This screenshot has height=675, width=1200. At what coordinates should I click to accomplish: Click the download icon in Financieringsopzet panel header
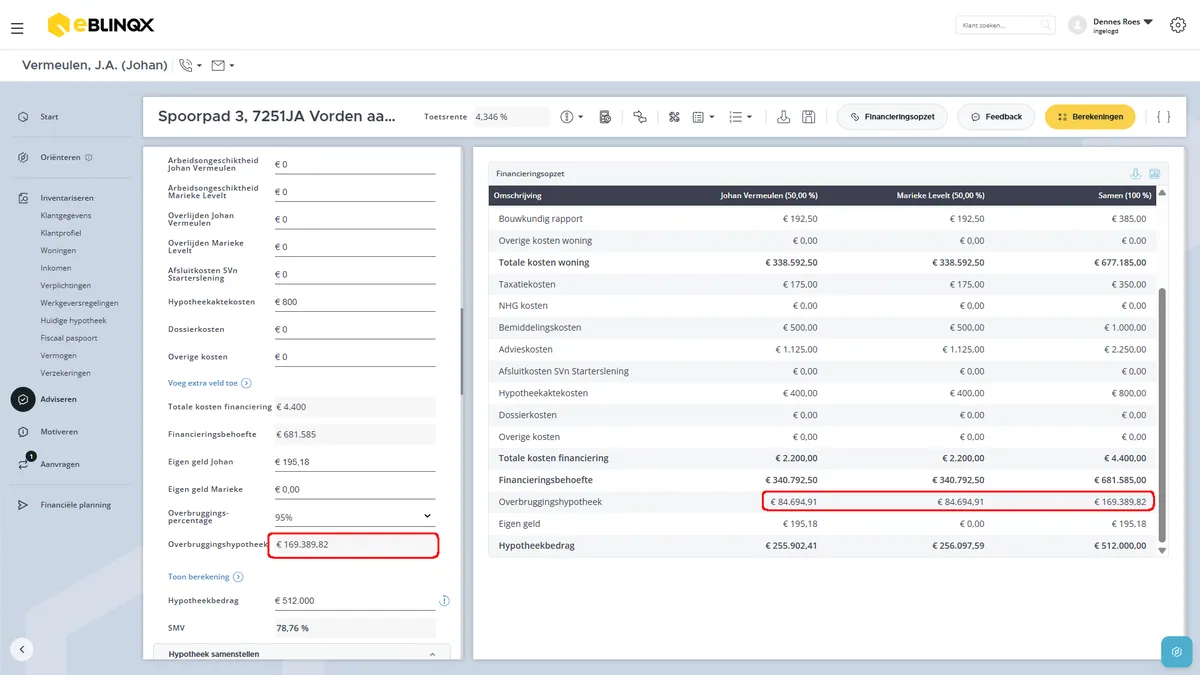tap(1135, 174)
